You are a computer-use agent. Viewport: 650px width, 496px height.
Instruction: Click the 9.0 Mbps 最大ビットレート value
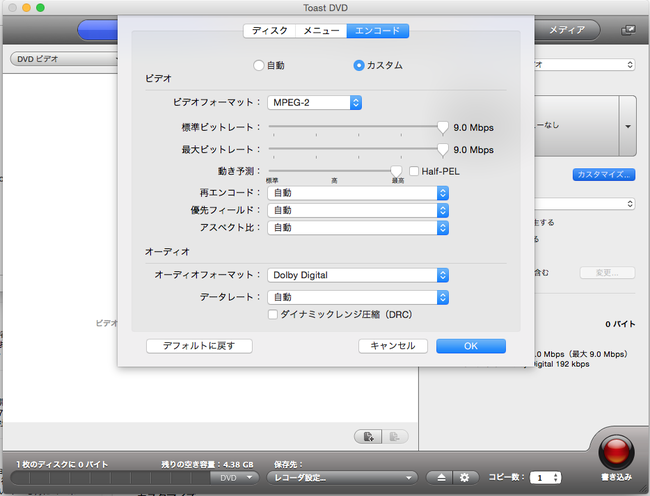(x=473, y=150)
